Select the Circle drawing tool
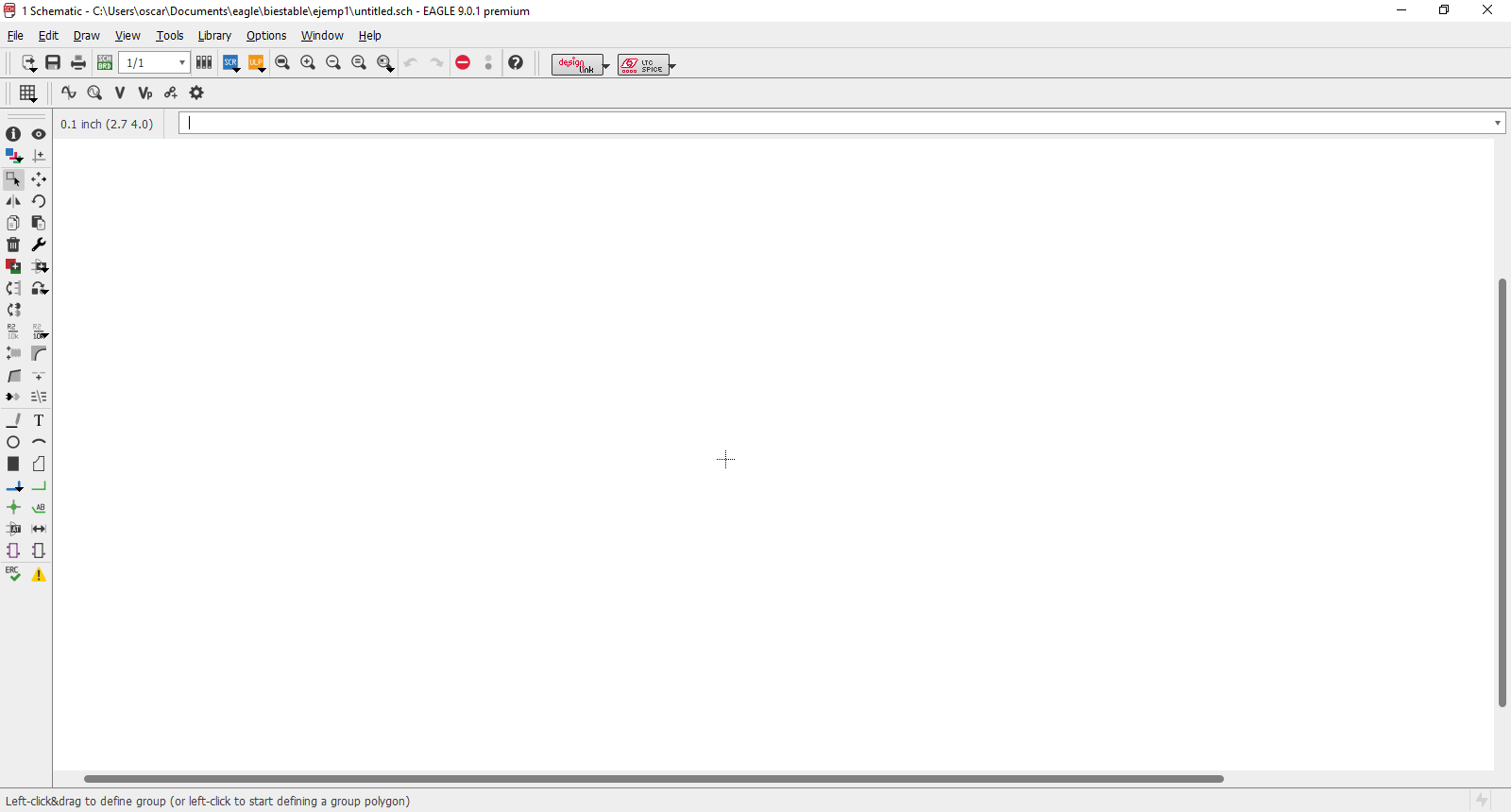 (x=13, y=442)
